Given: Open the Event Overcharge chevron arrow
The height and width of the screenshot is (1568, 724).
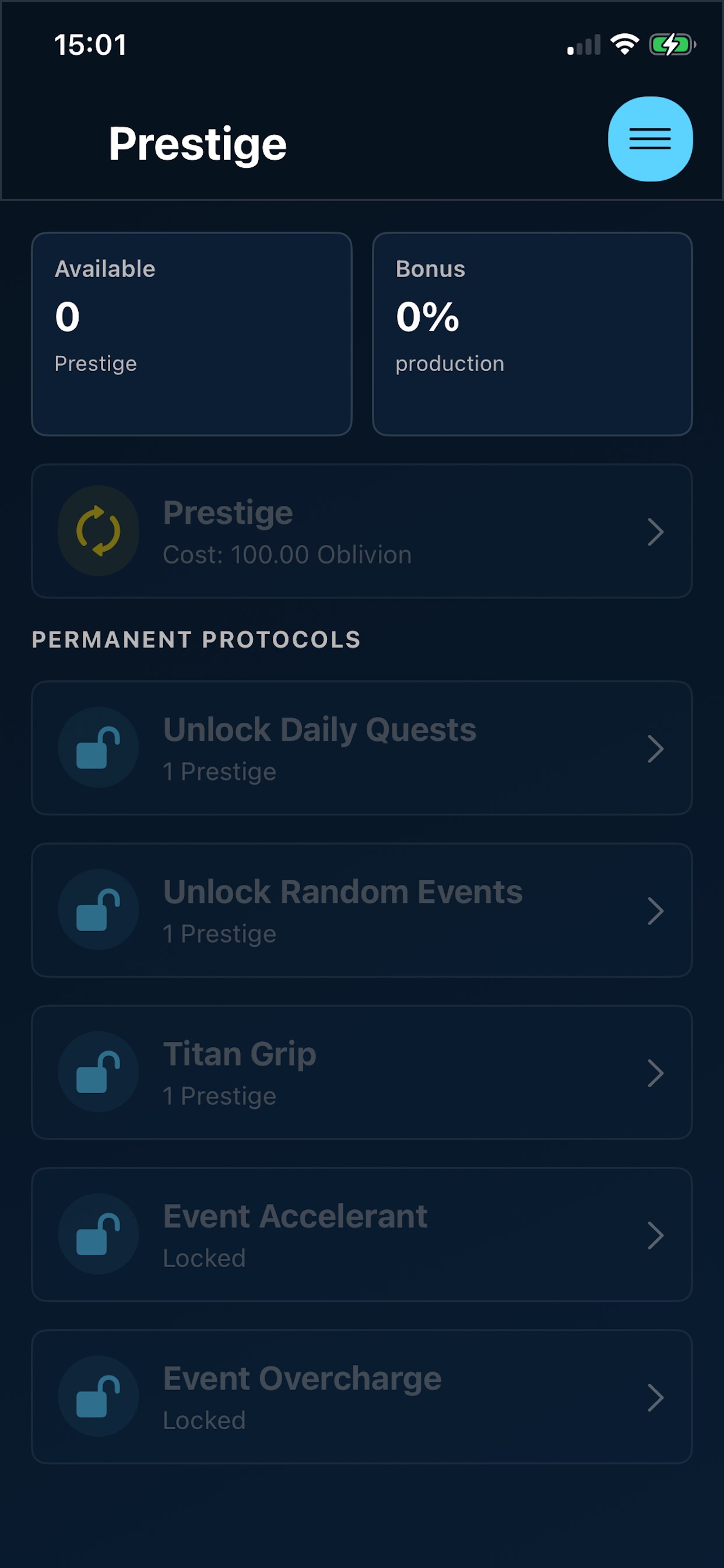Looking at the screenshot, I should click(x=655, y=1398).
